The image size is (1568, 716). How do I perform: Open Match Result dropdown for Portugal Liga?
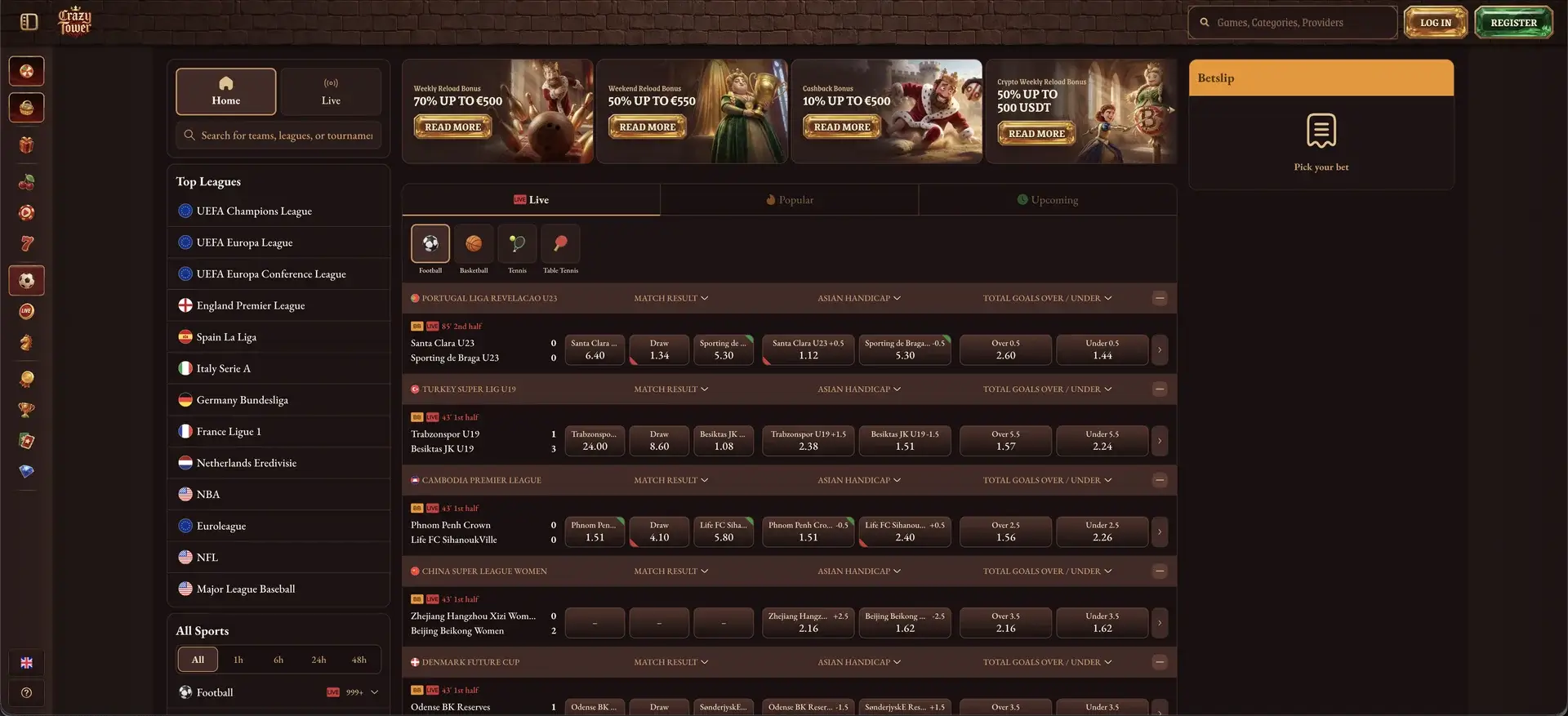tap(671, 298)
